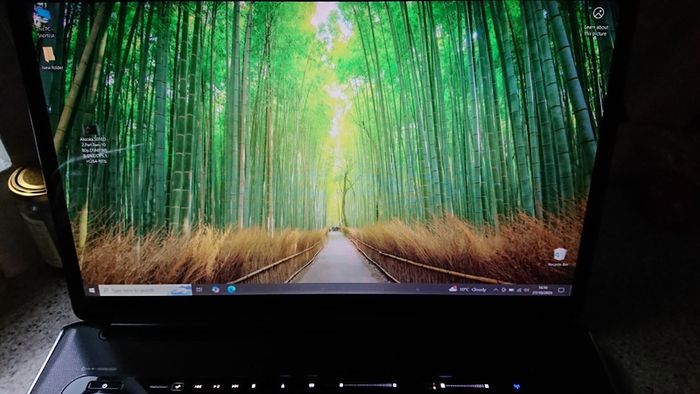Open Task View from the taskbar
This screenshot has height=394, width=700.
(x=199, y=290)
